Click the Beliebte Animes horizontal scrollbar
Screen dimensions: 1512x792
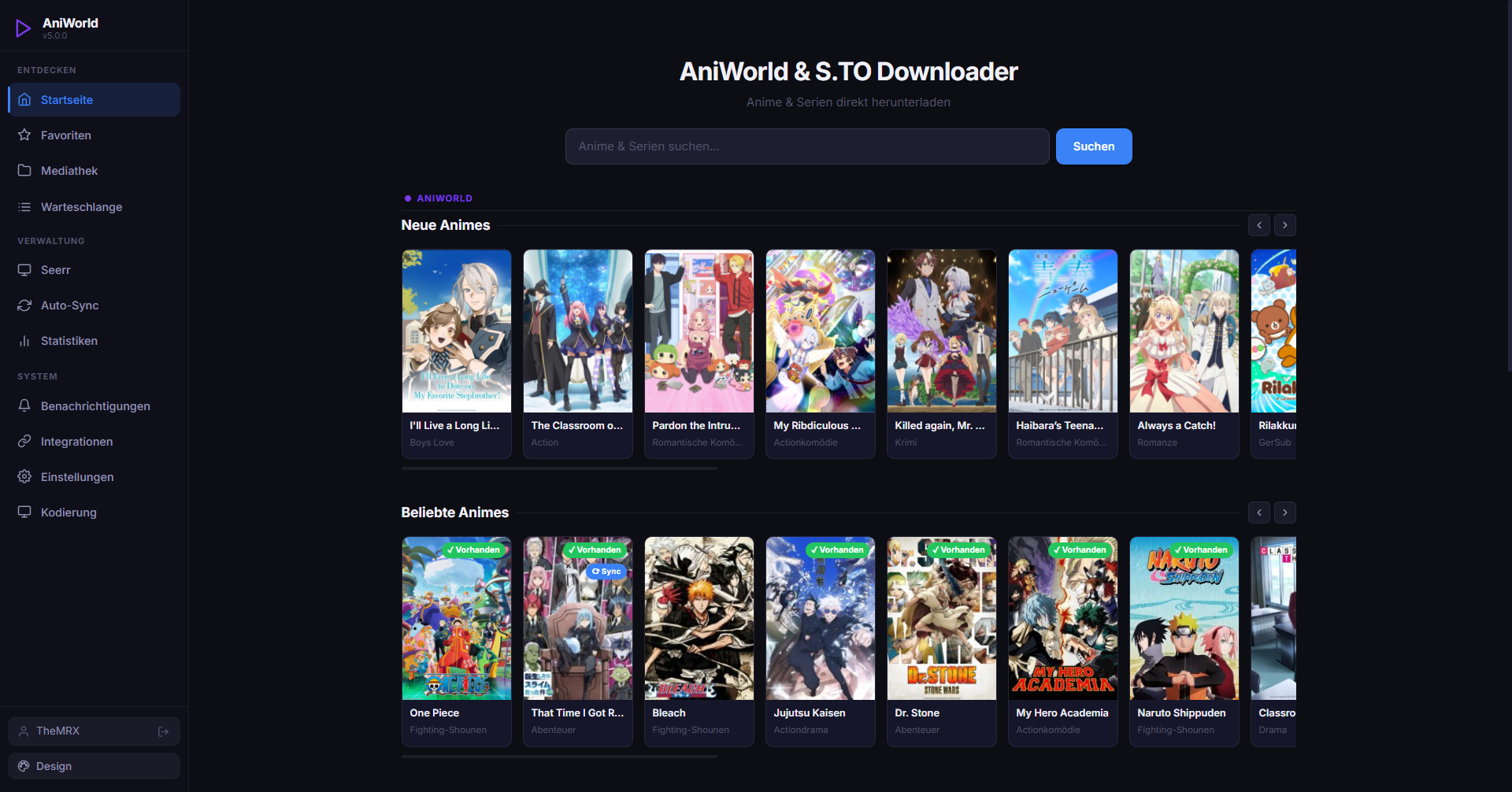coord(559,757)
